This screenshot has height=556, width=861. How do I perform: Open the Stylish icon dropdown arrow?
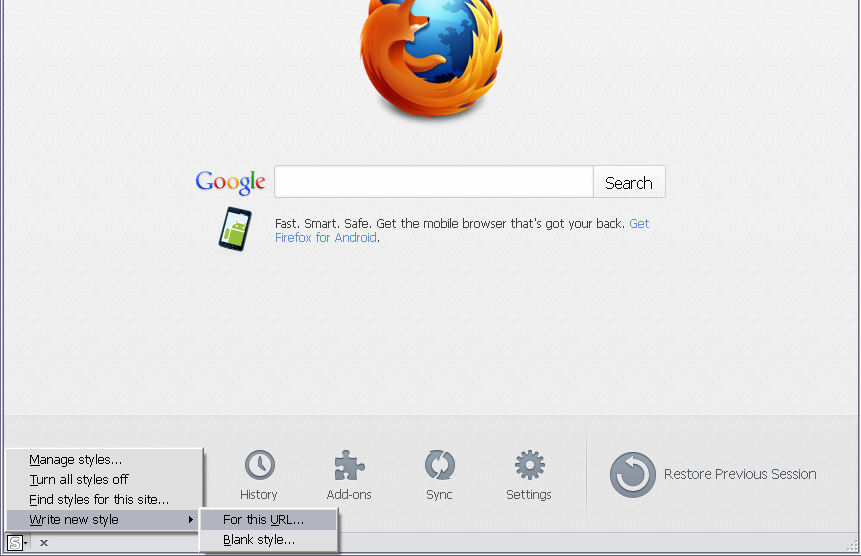tap(26, 543)
